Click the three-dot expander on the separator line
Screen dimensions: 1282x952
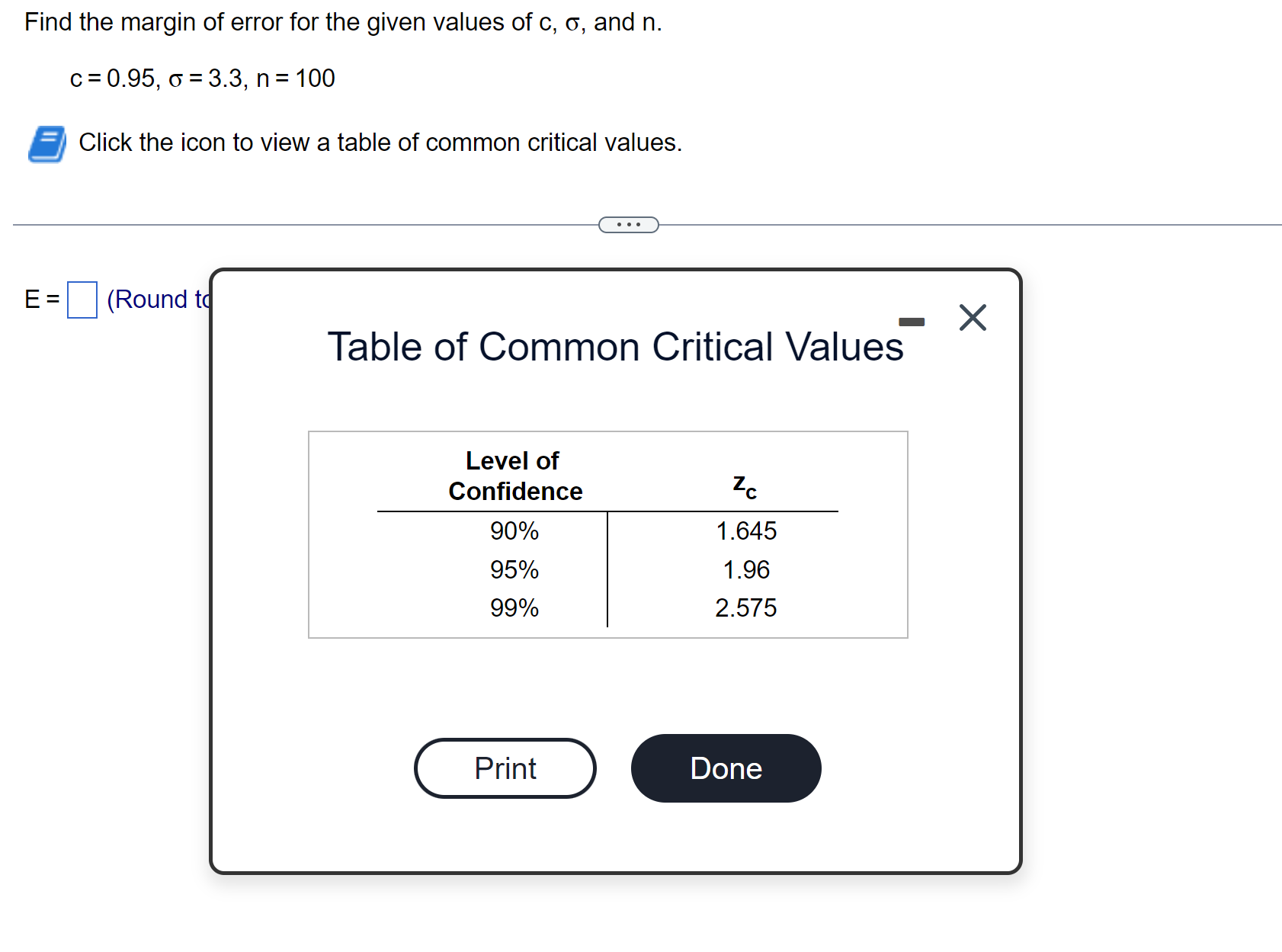point(627,223)
